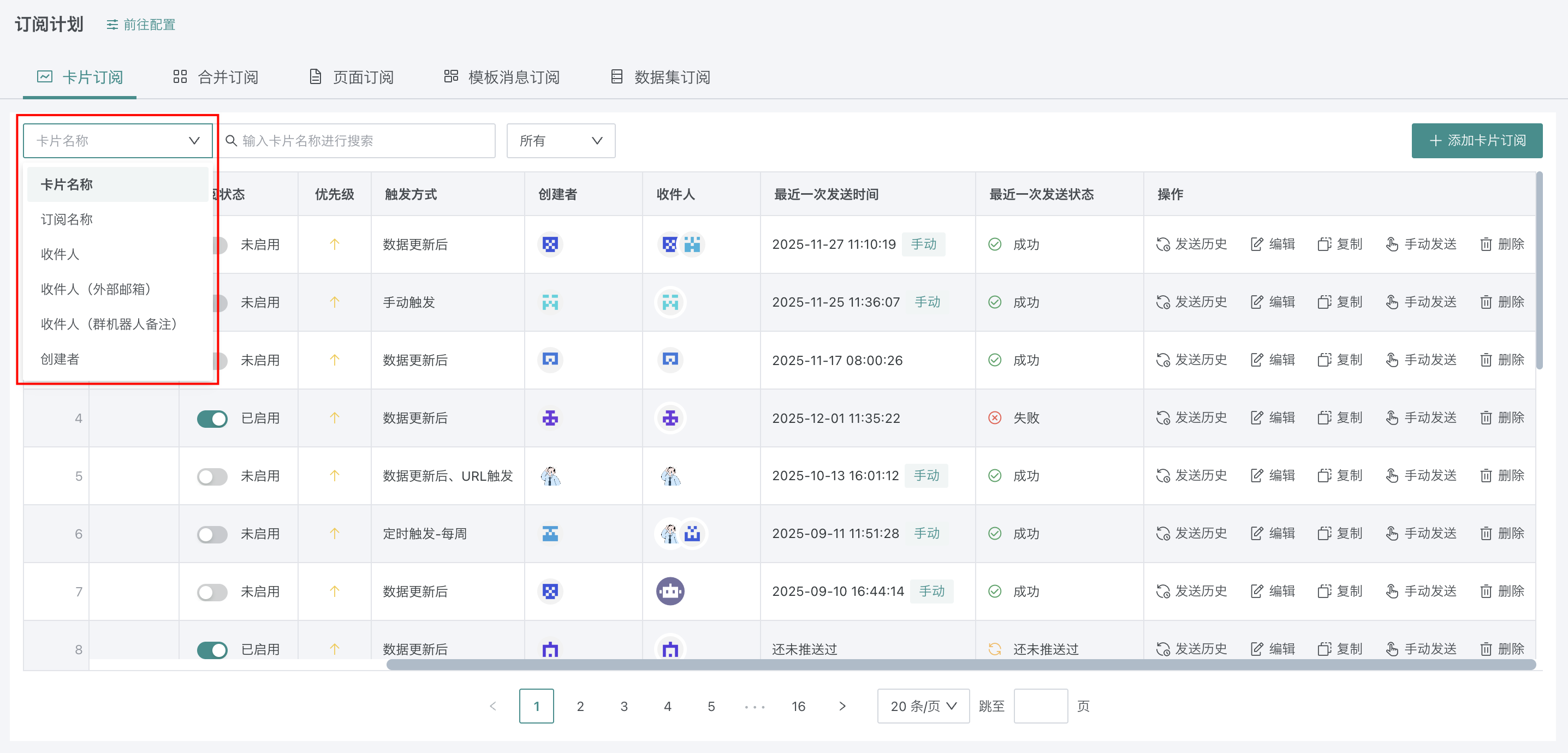
Task: Click the card name search input field
Action: pyautogui.click(x=365, y=141)
